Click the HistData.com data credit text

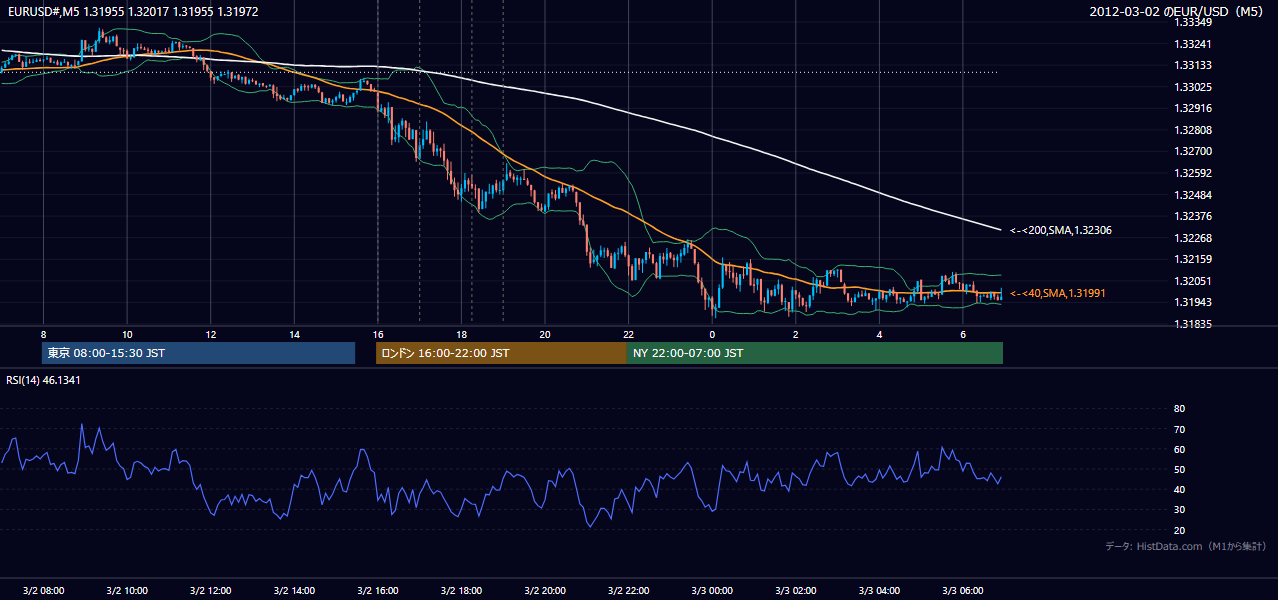tap(1186, 546)
